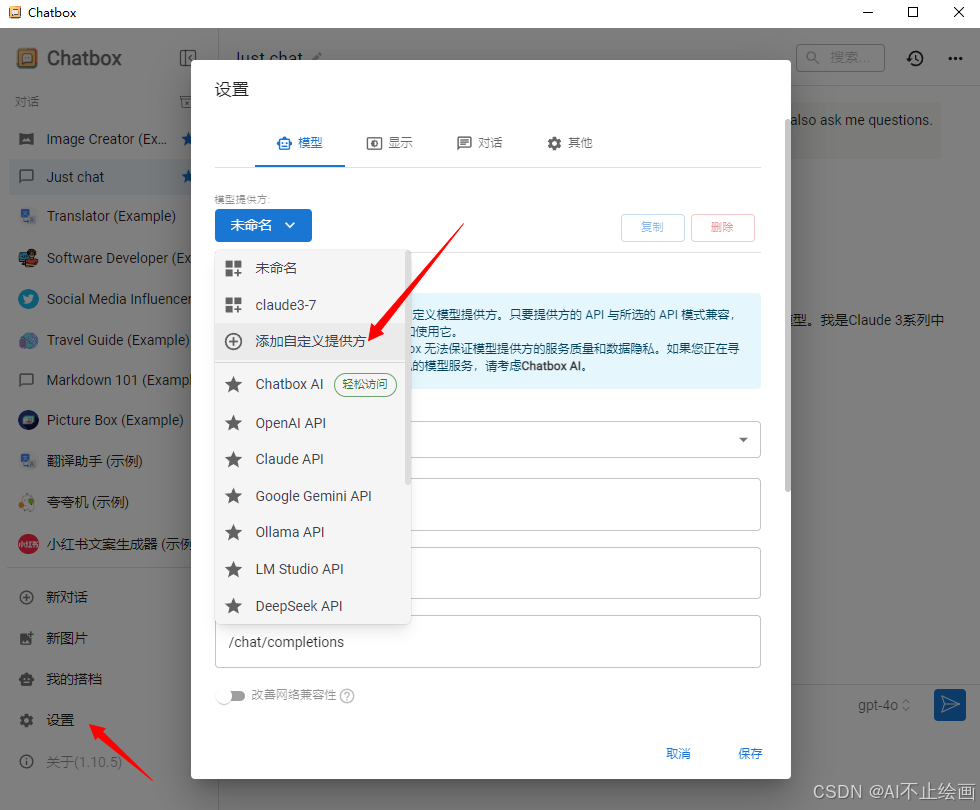Viewport: 980px width, 810px height.
Task: Click the help icon beside 改善网络兼容性
Action: coord(348,696)
